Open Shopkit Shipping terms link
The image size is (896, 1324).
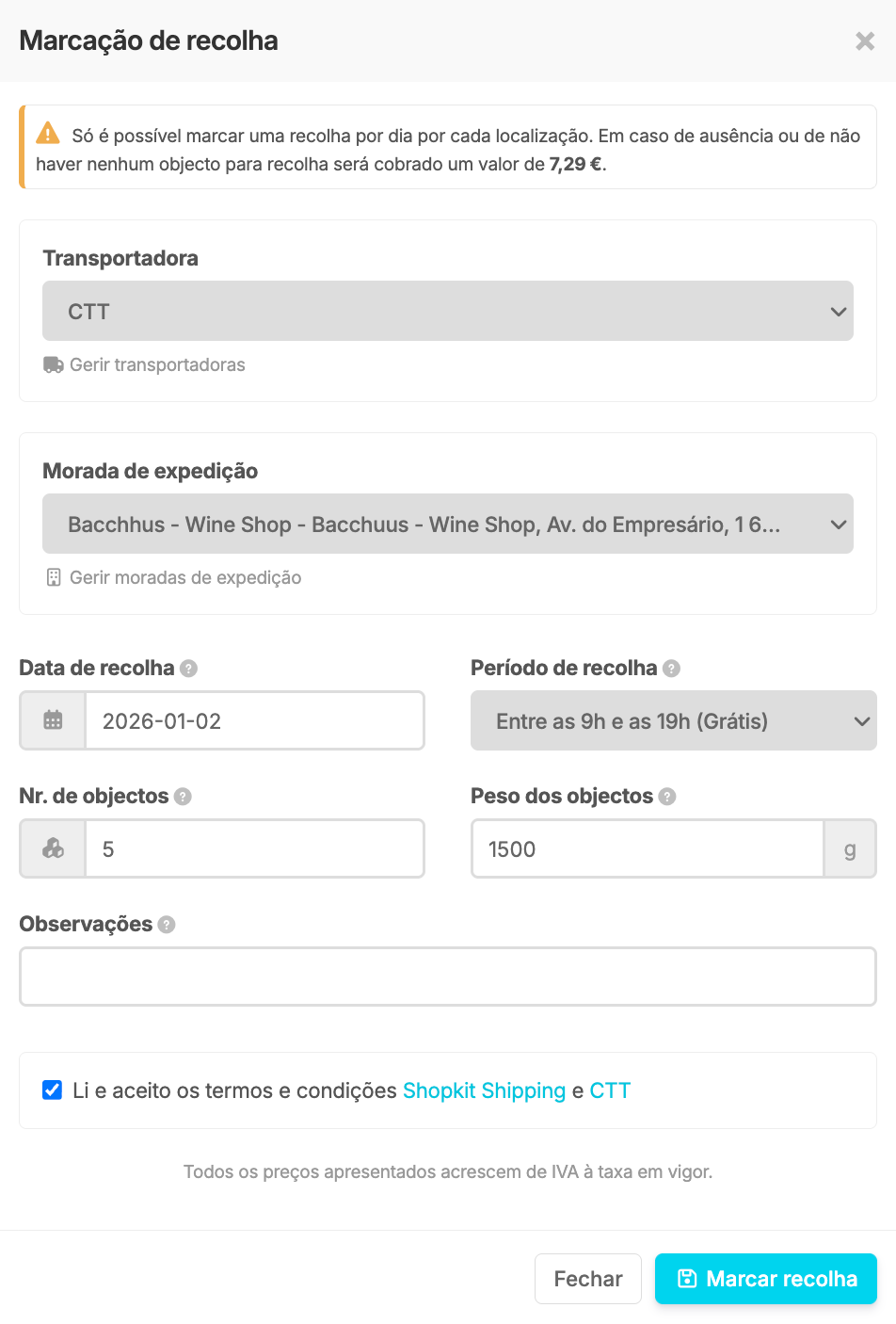tap(484, 1090)
